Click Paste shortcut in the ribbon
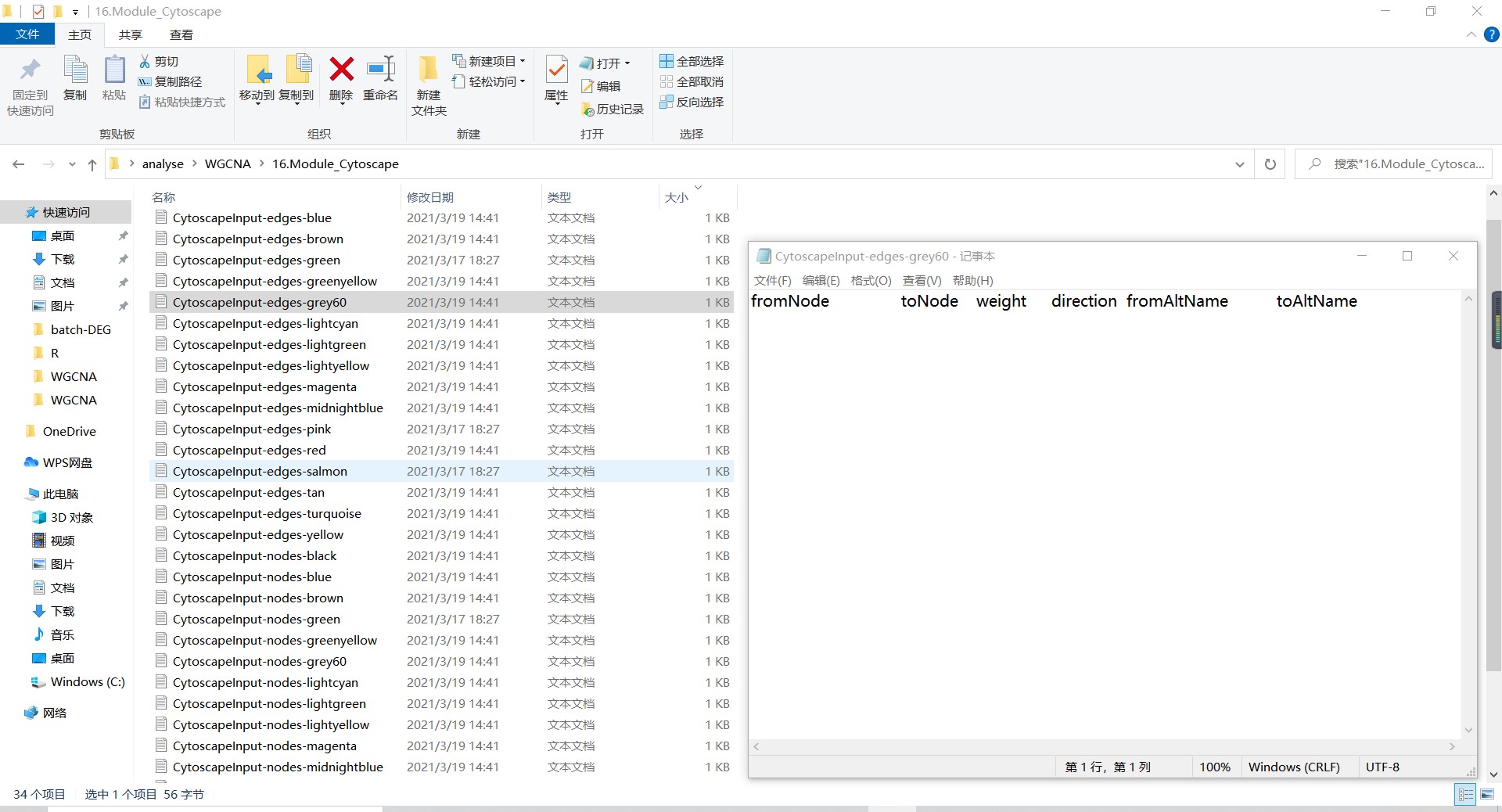The image size is (1502, 812). pyautogui.click(x=181, y=102)
